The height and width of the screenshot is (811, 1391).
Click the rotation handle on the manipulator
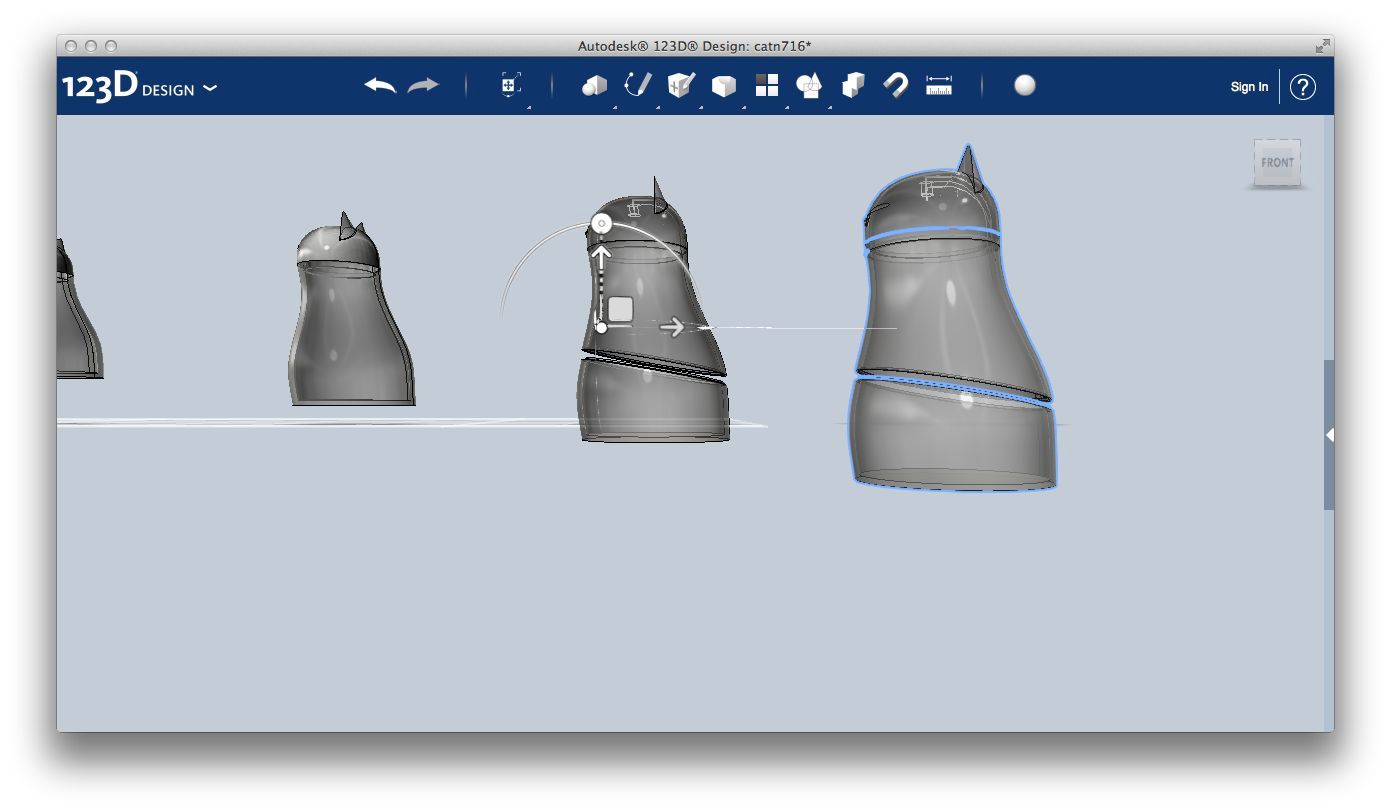(x=601, y=223)
